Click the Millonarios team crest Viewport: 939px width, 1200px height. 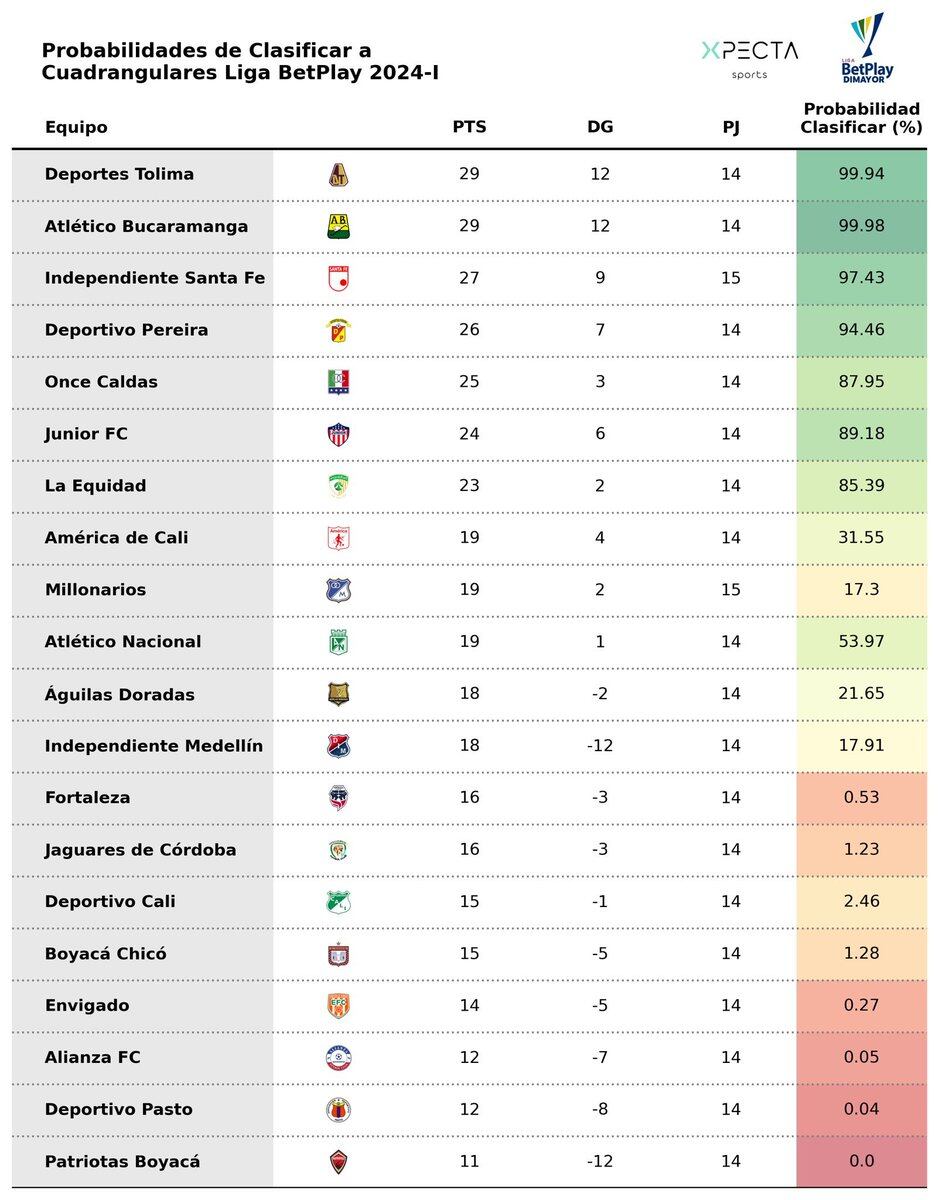click(x=339, y=590)
